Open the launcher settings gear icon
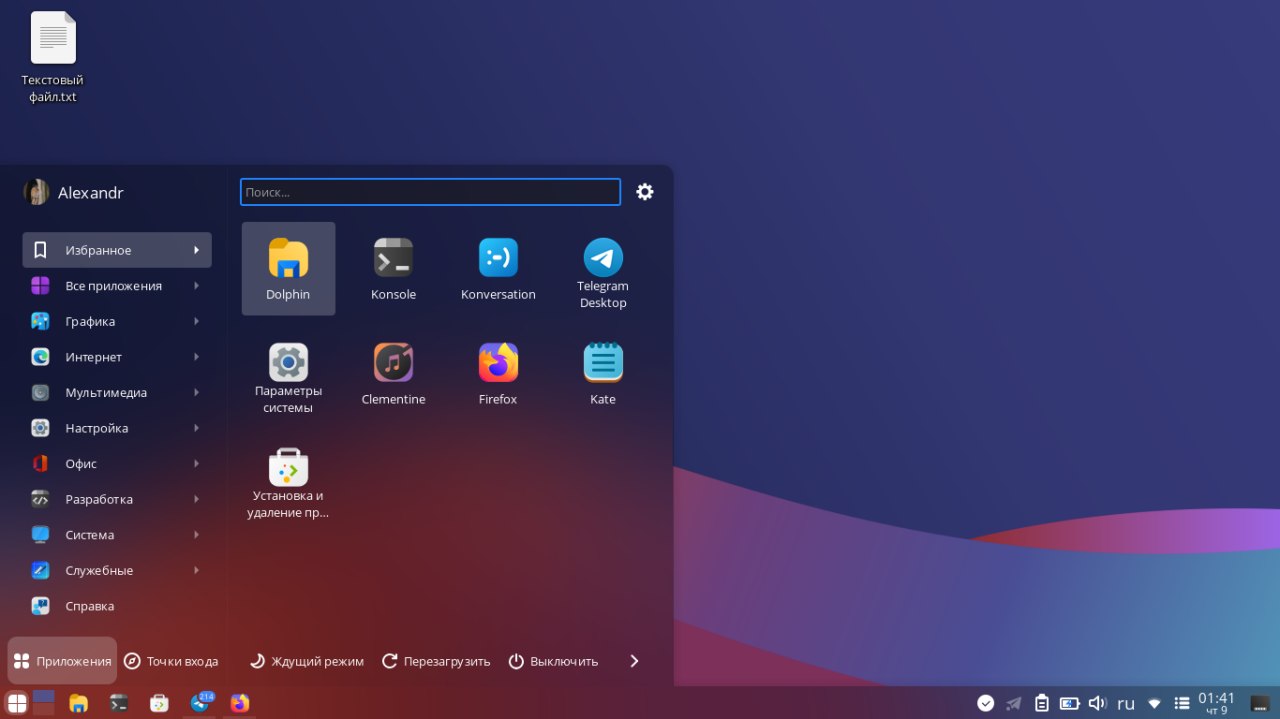 point(645,192)
